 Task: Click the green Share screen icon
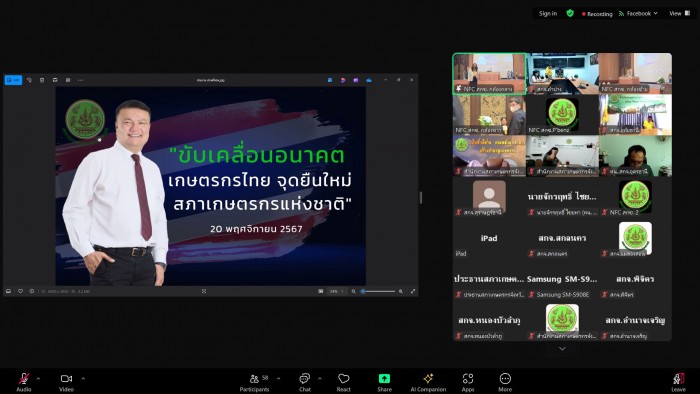(x=384, y=379)
